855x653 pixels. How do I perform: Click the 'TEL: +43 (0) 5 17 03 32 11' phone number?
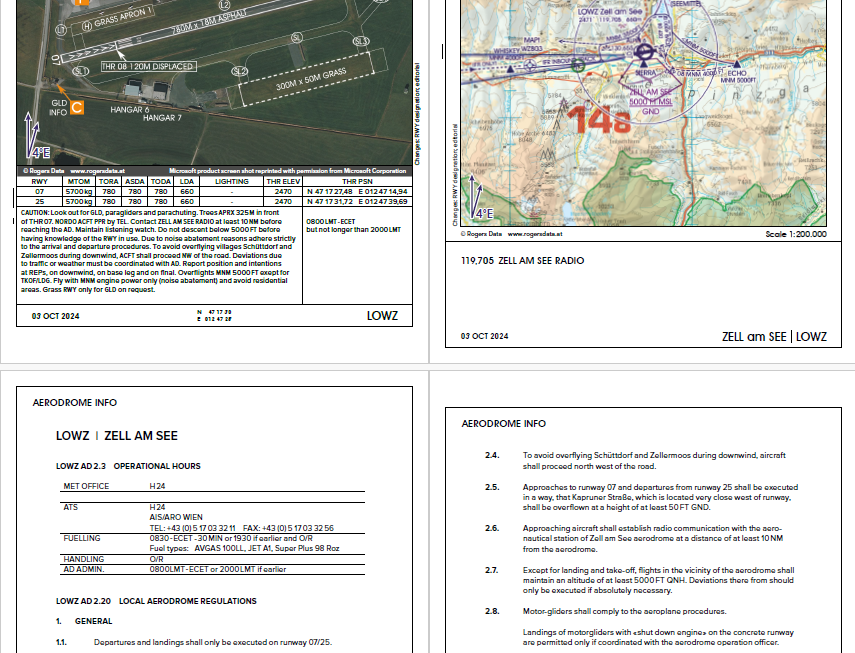click(192, 528)
